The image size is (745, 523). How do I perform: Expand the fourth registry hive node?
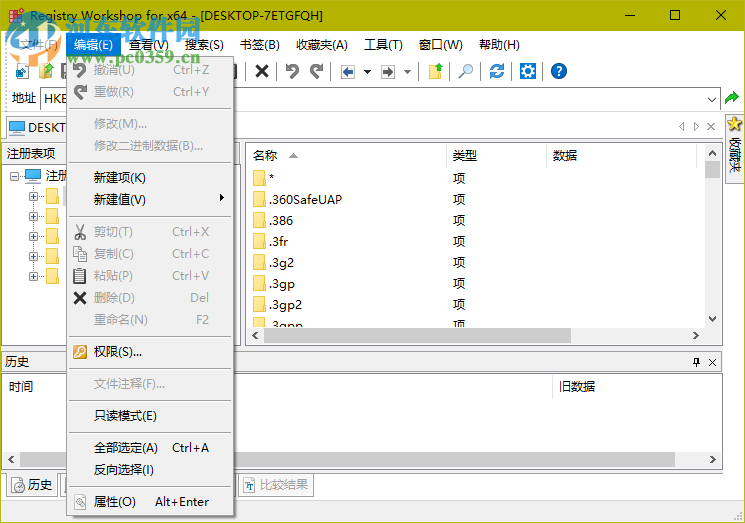[x=33, y=256]
